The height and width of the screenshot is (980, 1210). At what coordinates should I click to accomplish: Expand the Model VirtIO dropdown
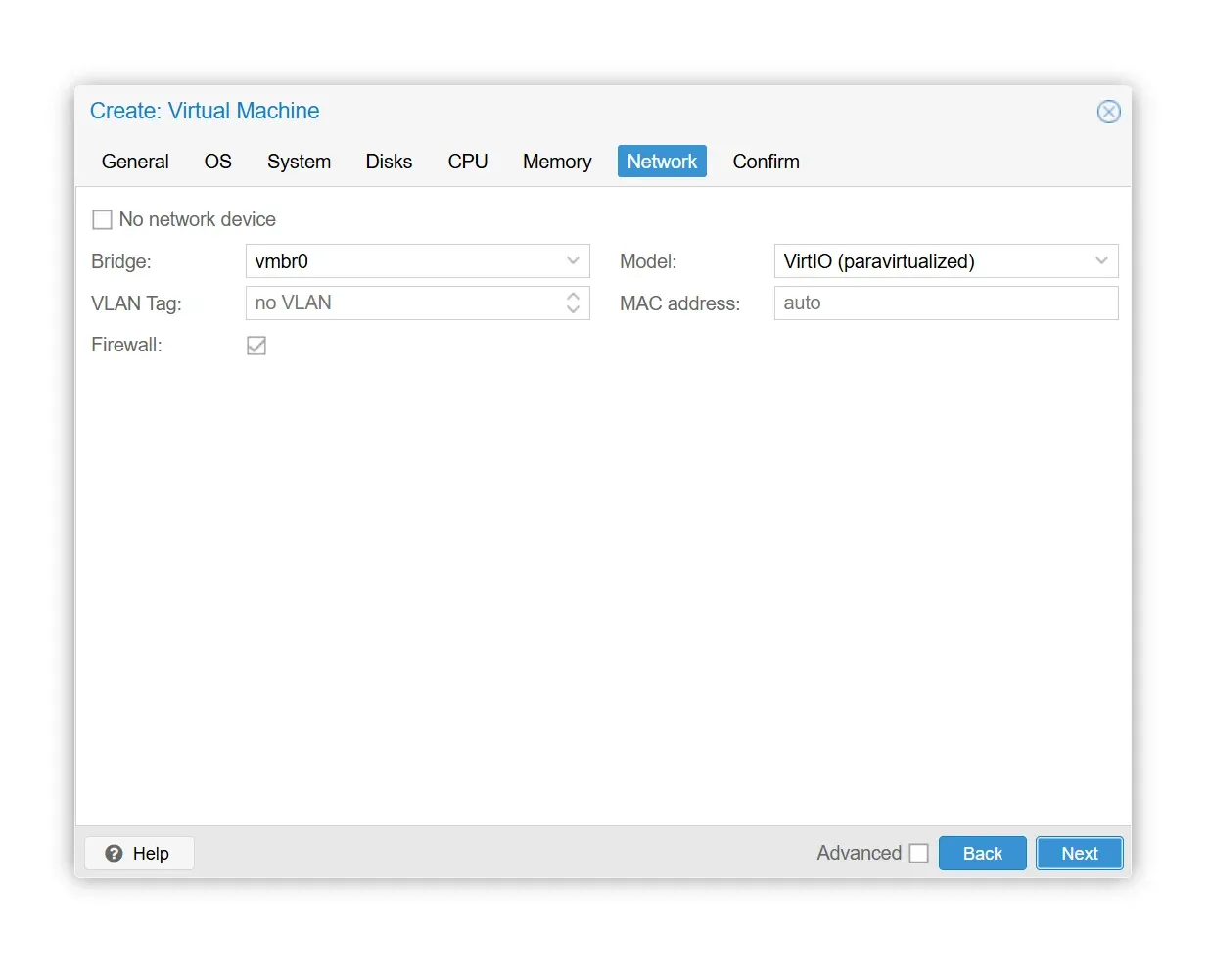(1101, 261)
